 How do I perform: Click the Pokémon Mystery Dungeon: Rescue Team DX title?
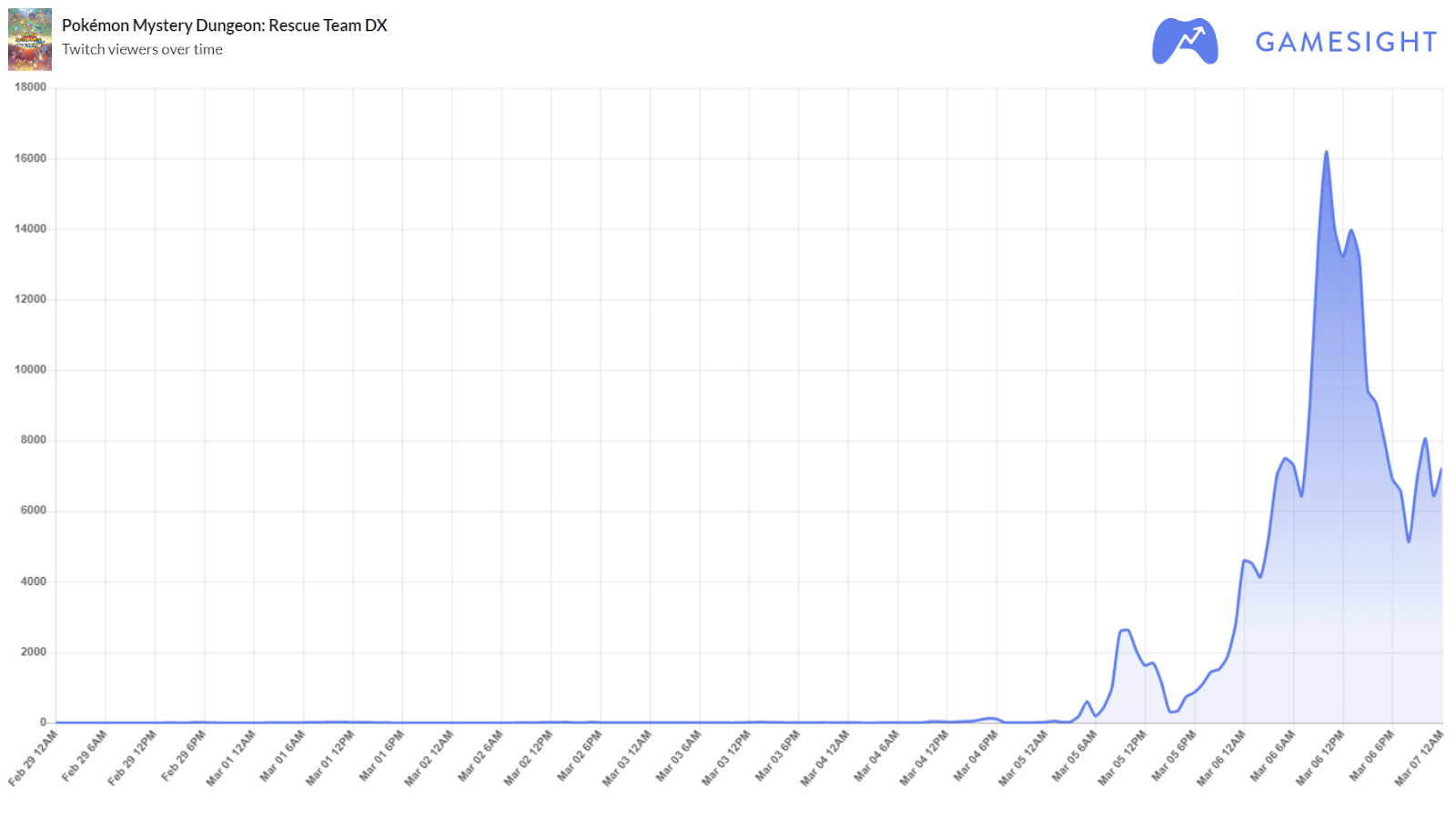click(x=225, y=25)
